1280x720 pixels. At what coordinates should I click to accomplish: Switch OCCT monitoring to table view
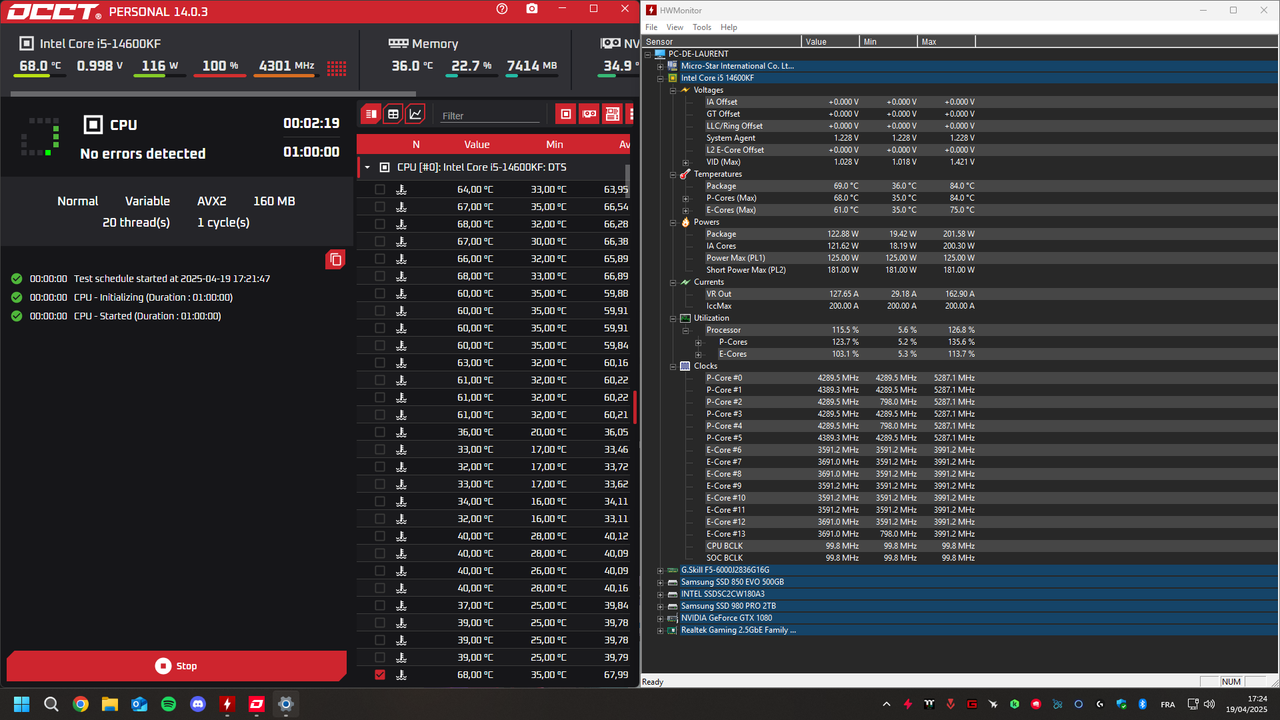point(393,114)
